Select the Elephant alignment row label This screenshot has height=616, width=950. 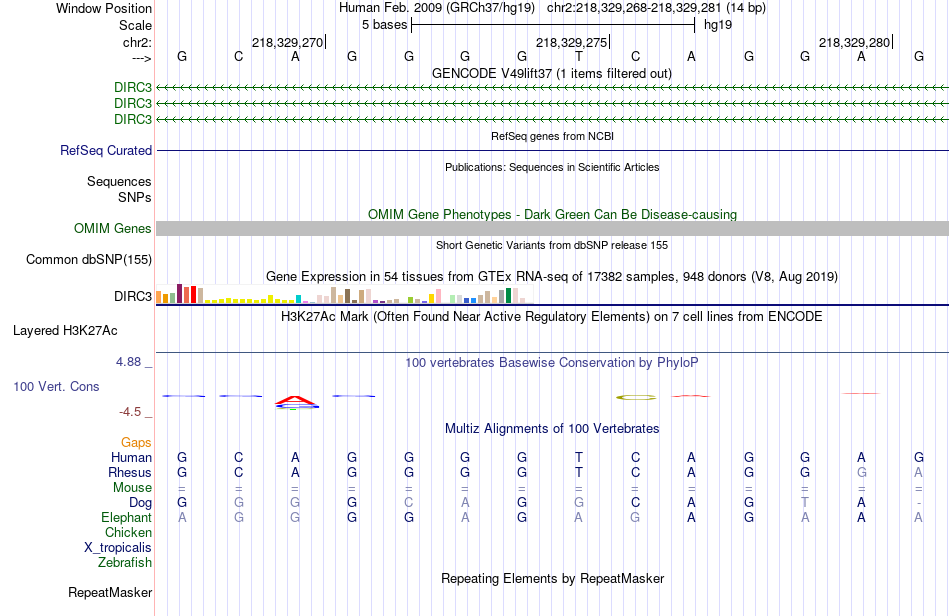tap(126, 517)
